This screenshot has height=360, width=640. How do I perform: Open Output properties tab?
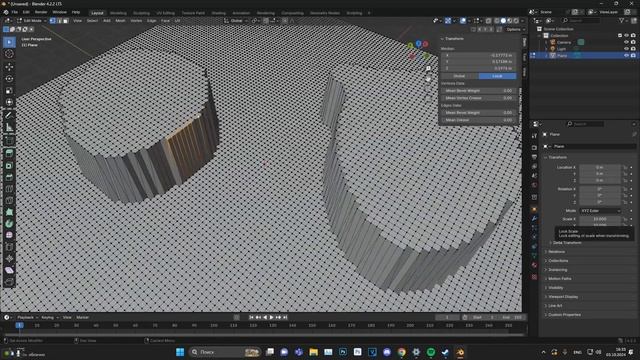point(534,157)
